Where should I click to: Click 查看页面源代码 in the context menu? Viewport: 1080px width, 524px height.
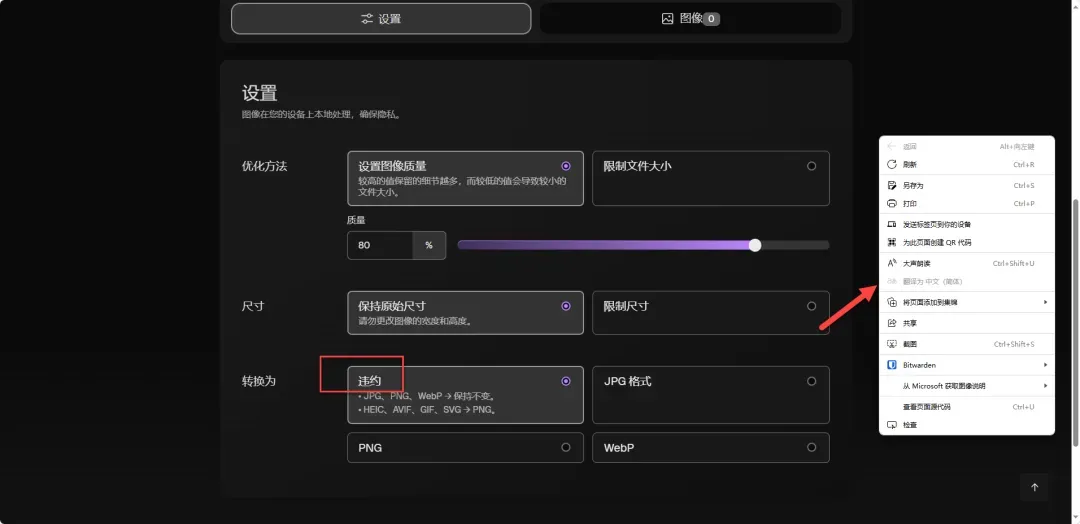[x=967, y=407]
